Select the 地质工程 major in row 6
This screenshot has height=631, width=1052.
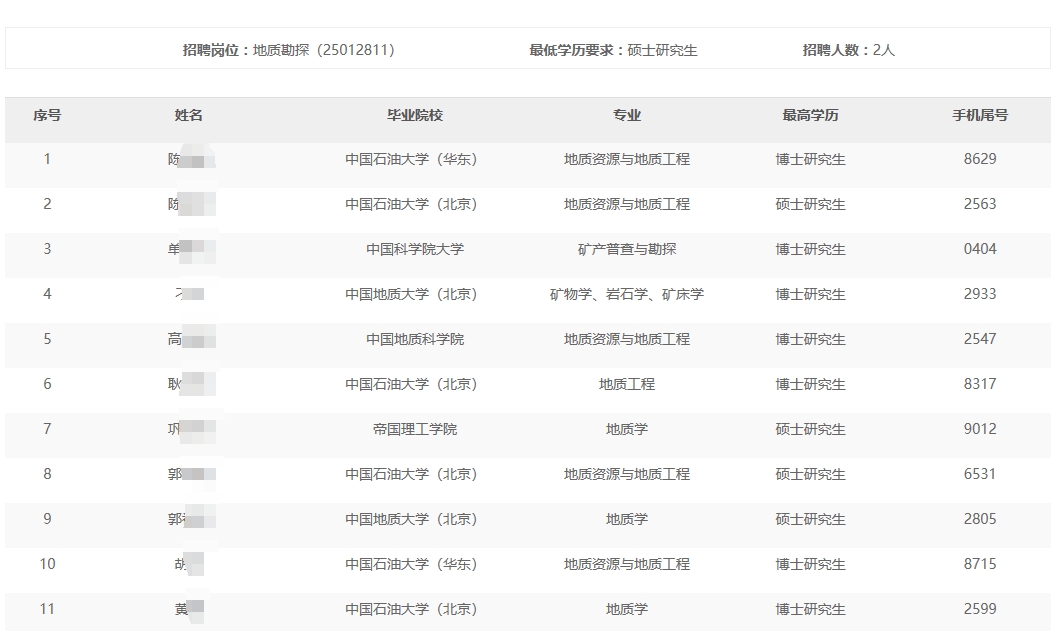click(627, 384)
